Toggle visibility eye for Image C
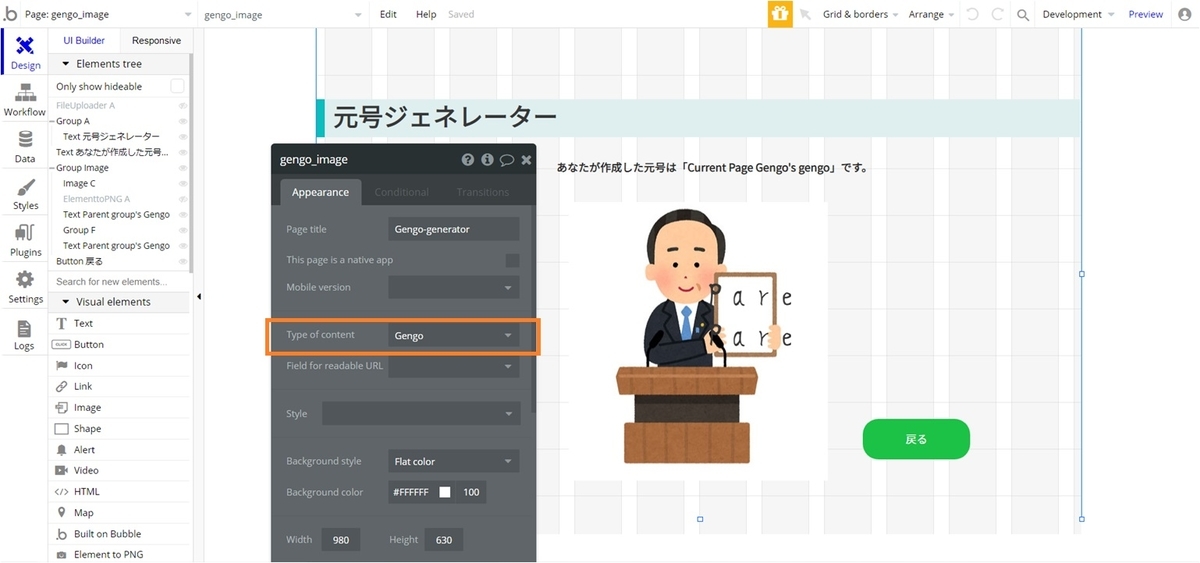 coord(183,183)
